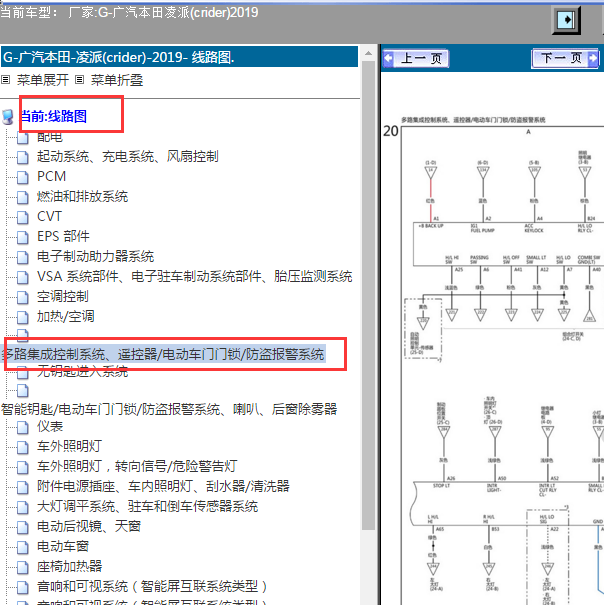
Task: Open the PCM wiring diagram
Action: click(x=51, y=176)
